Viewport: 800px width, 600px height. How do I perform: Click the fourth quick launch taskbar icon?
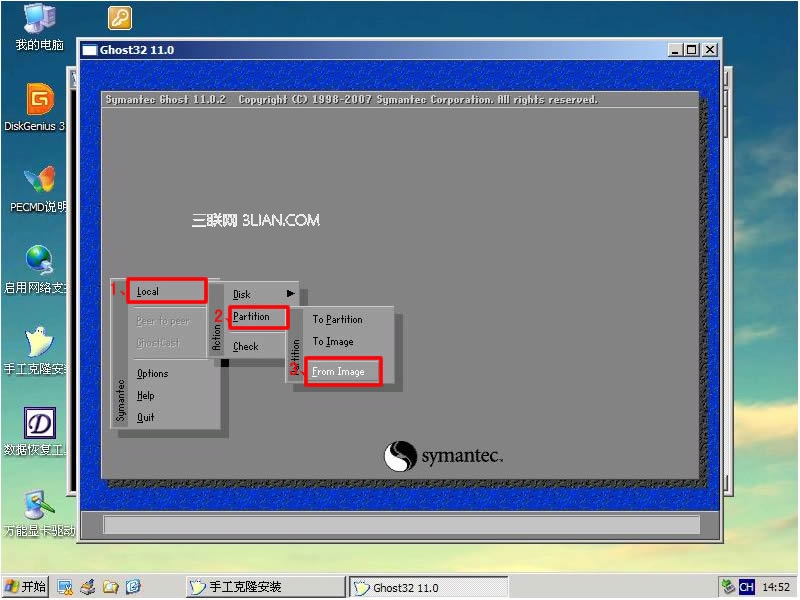[x=133, y=587]
